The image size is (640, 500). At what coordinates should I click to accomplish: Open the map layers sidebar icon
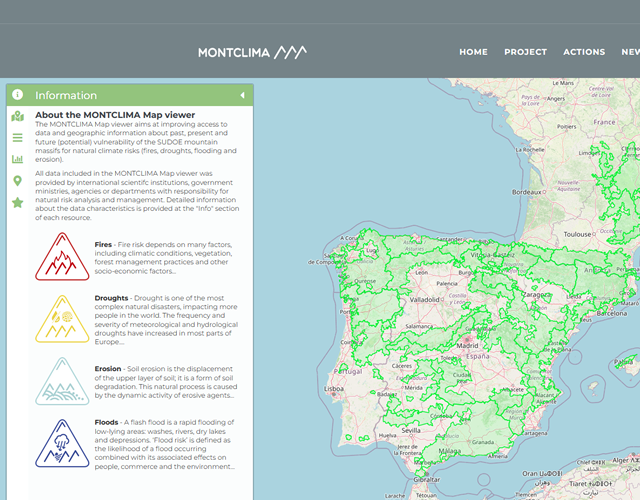click(x=18, y=116)
